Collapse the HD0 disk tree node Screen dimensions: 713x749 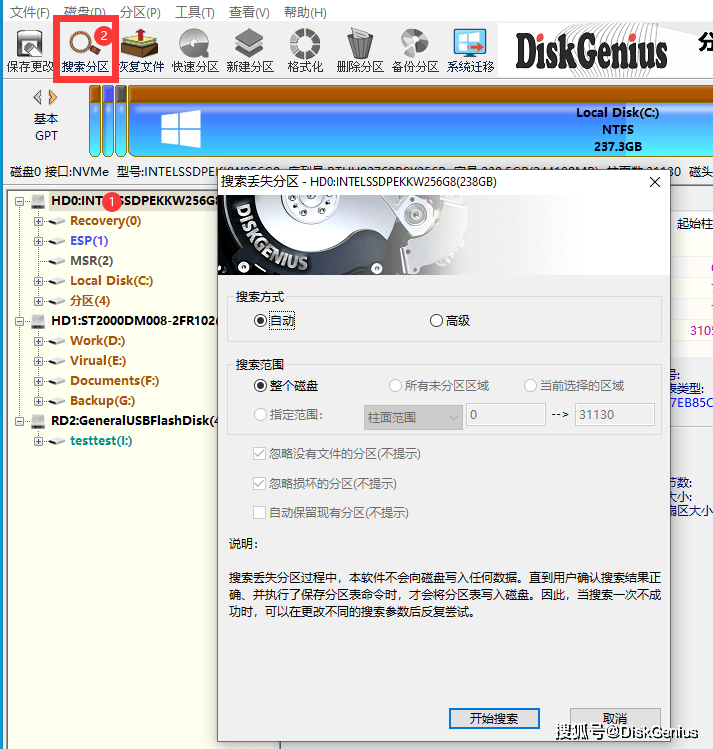19,201
